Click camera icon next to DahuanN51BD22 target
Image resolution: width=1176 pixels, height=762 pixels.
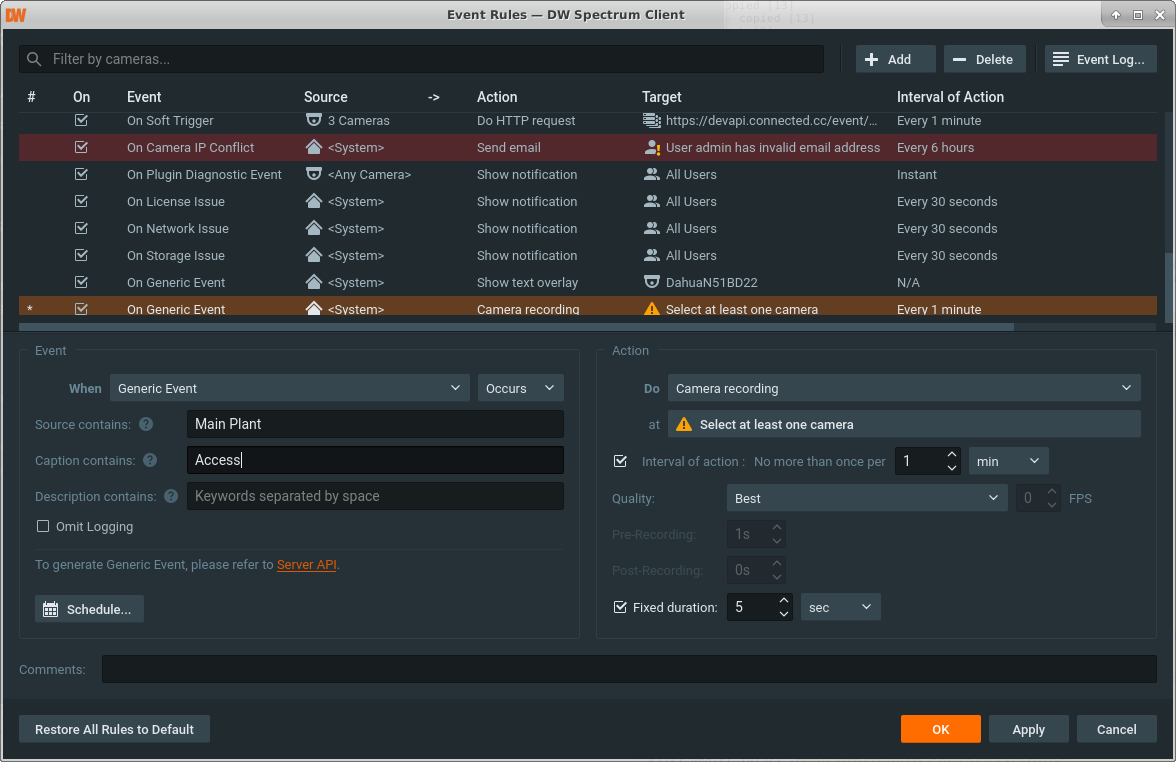point(652,282)
